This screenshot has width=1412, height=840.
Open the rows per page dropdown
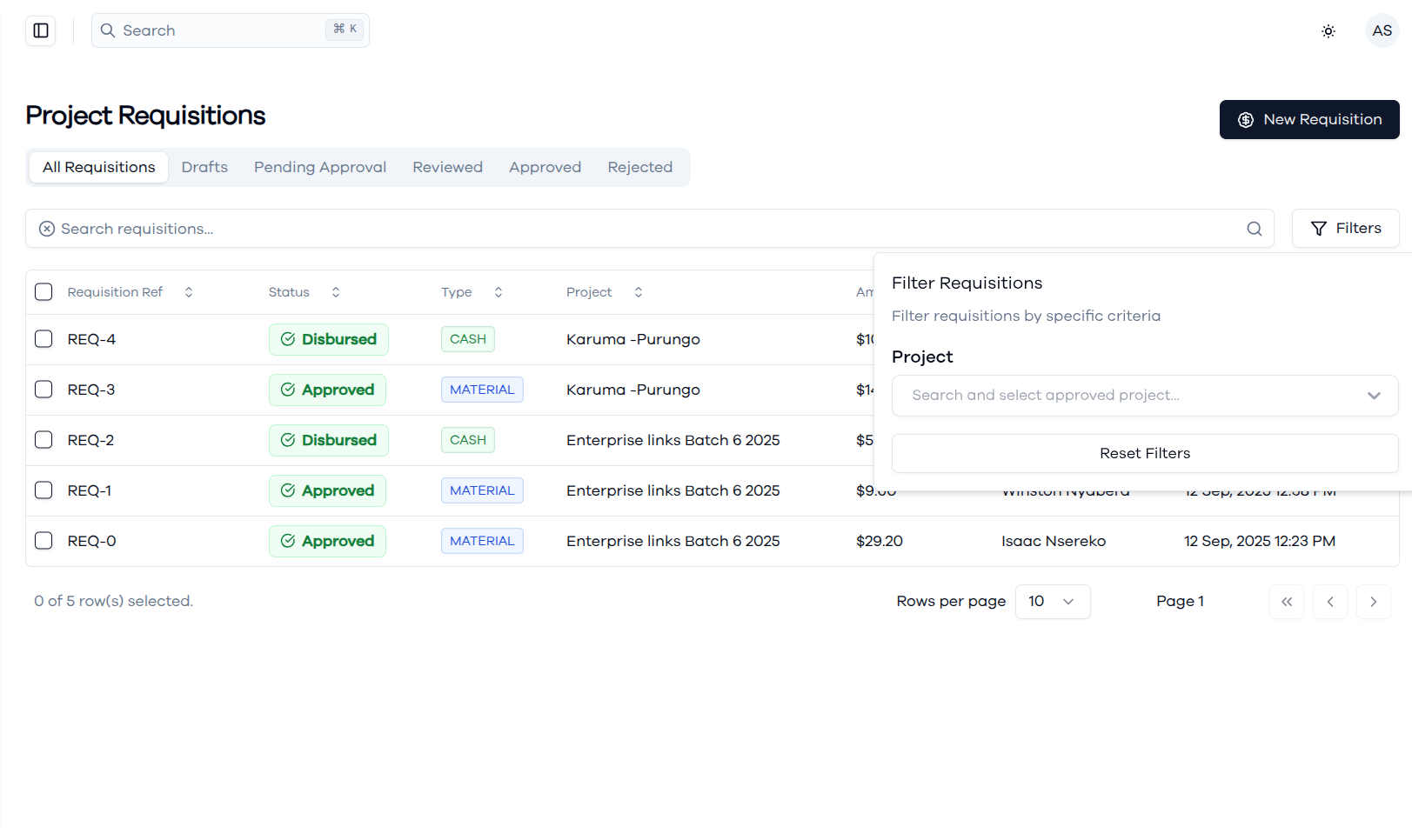tap(1053, 602)
